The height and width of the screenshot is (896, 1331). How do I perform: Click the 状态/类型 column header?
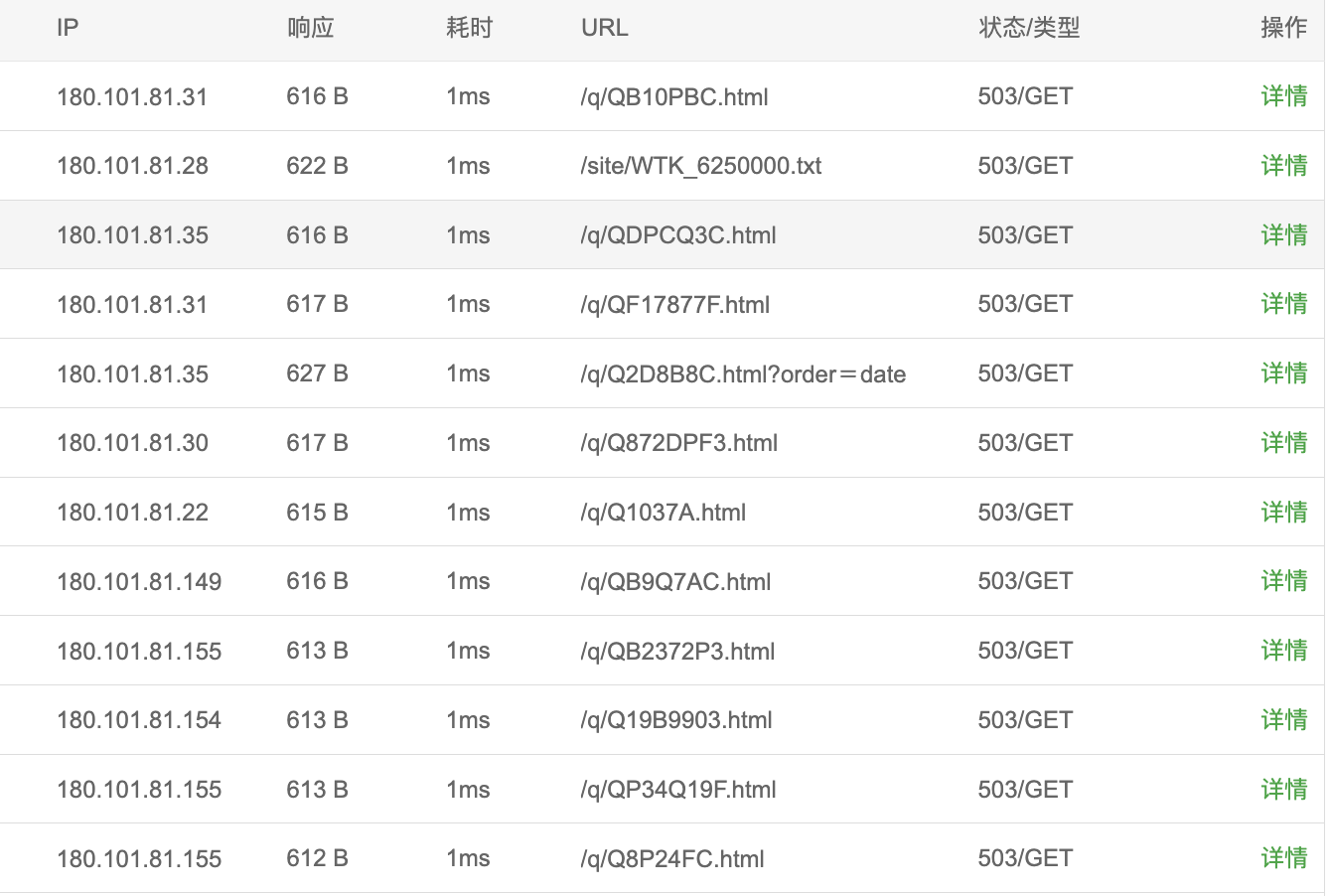1028,28
